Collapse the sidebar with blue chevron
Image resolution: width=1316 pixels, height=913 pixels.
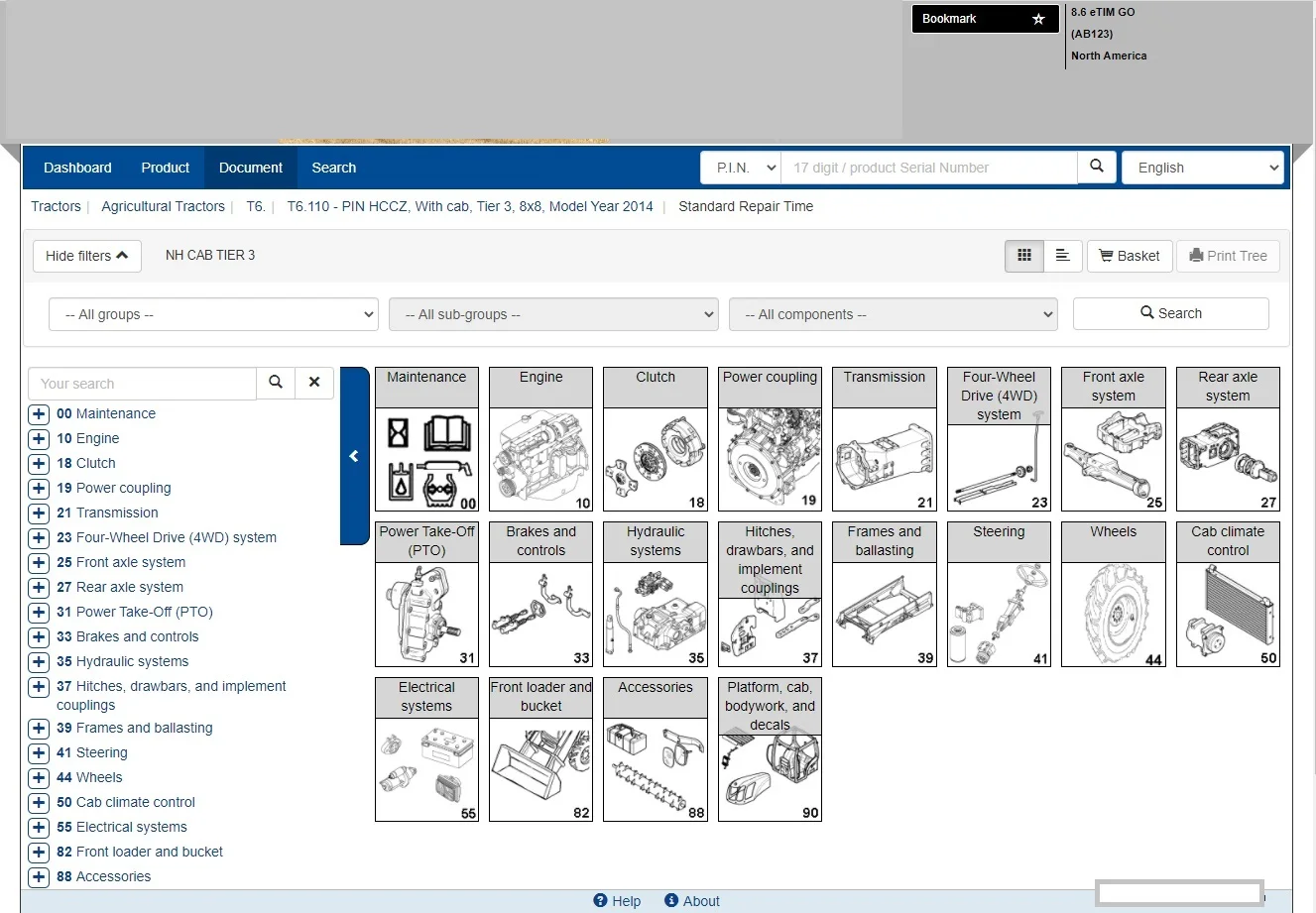pyautogui.click(x=354, y=456)
